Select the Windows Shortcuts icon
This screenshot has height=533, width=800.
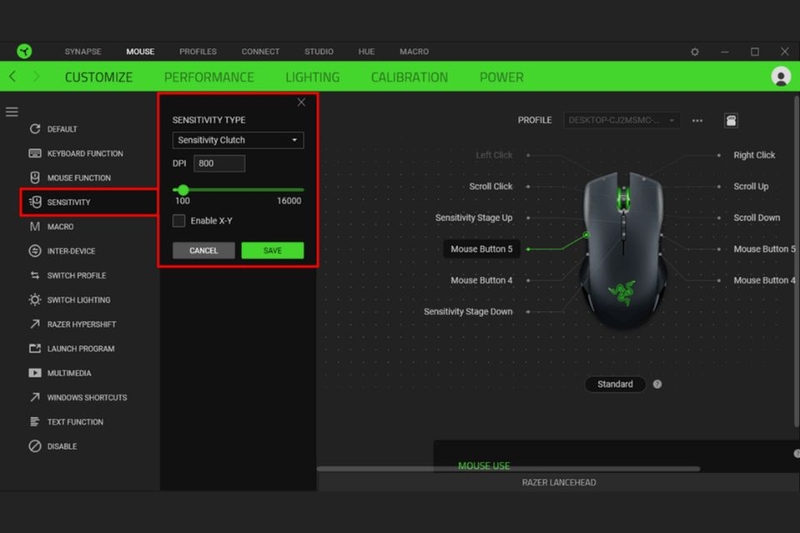35,397
